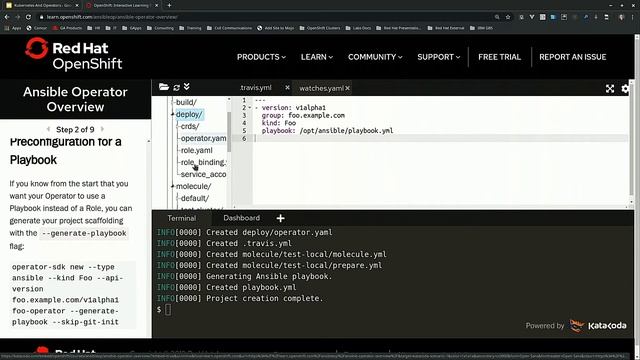Click the Katacoda logo

tap(598, 326)
